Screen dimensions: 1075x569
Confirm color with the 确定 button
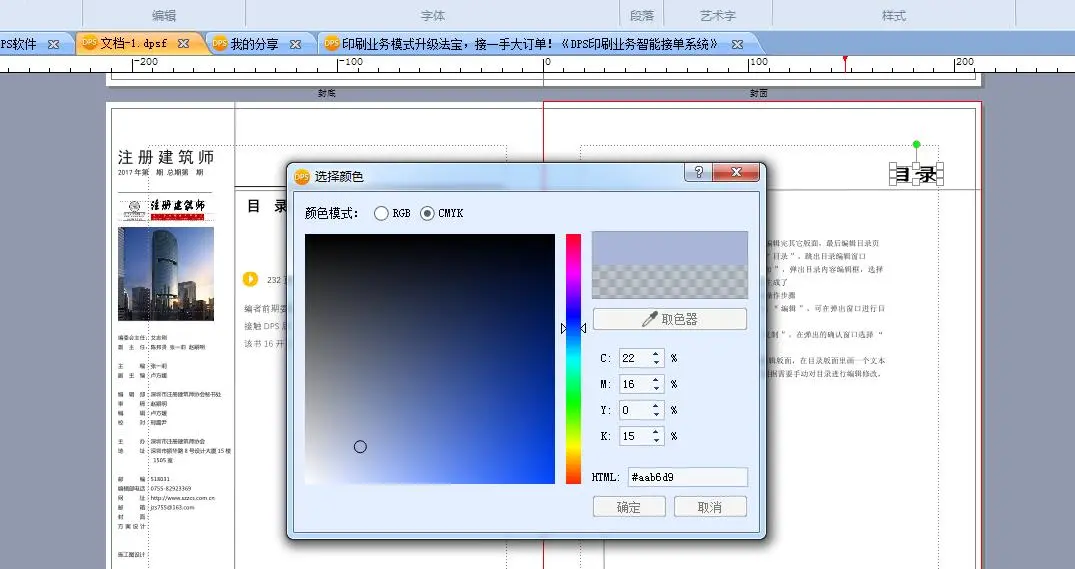629,507
